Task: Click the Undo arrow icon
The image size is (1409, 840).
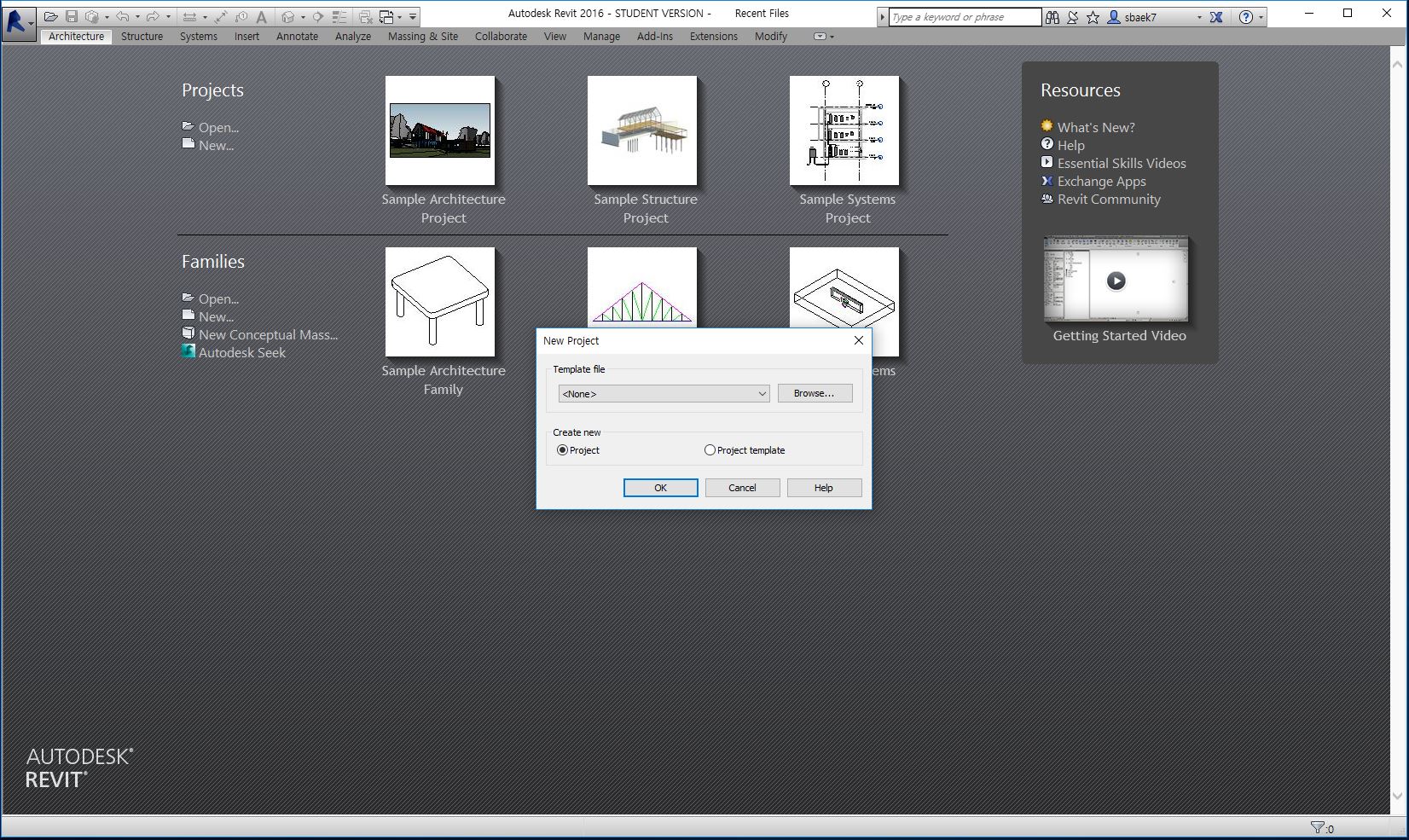Action: click(x=123, y=16)
